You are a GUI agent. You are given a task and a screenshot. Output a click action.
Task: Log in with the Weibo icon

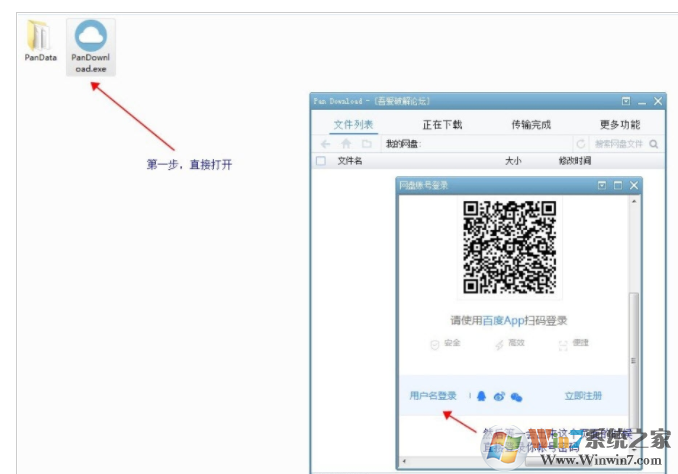pos(499,396)
